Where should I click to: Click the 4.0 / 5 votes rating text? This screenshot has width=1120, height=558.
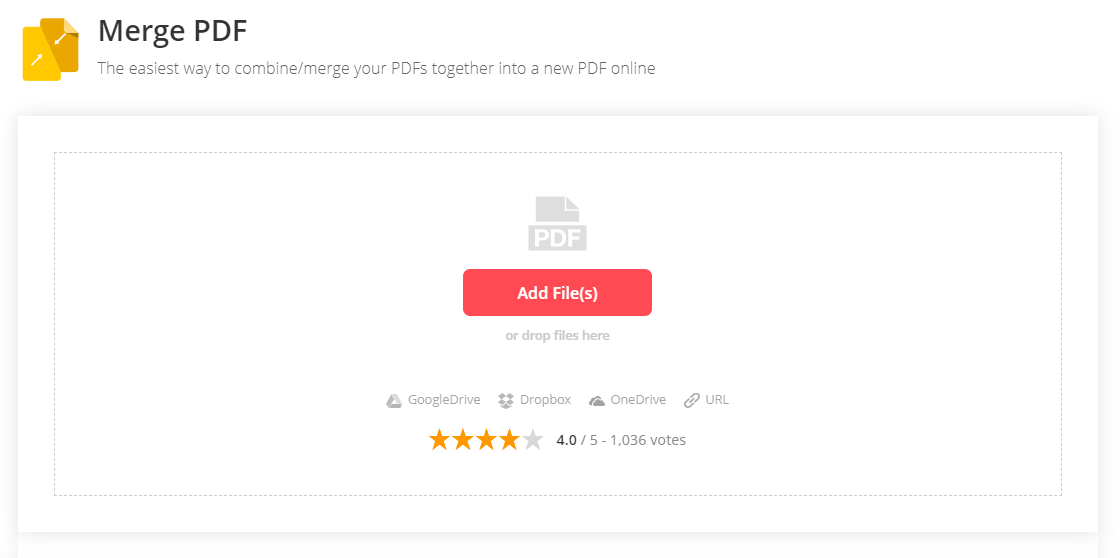coord(621,440)
